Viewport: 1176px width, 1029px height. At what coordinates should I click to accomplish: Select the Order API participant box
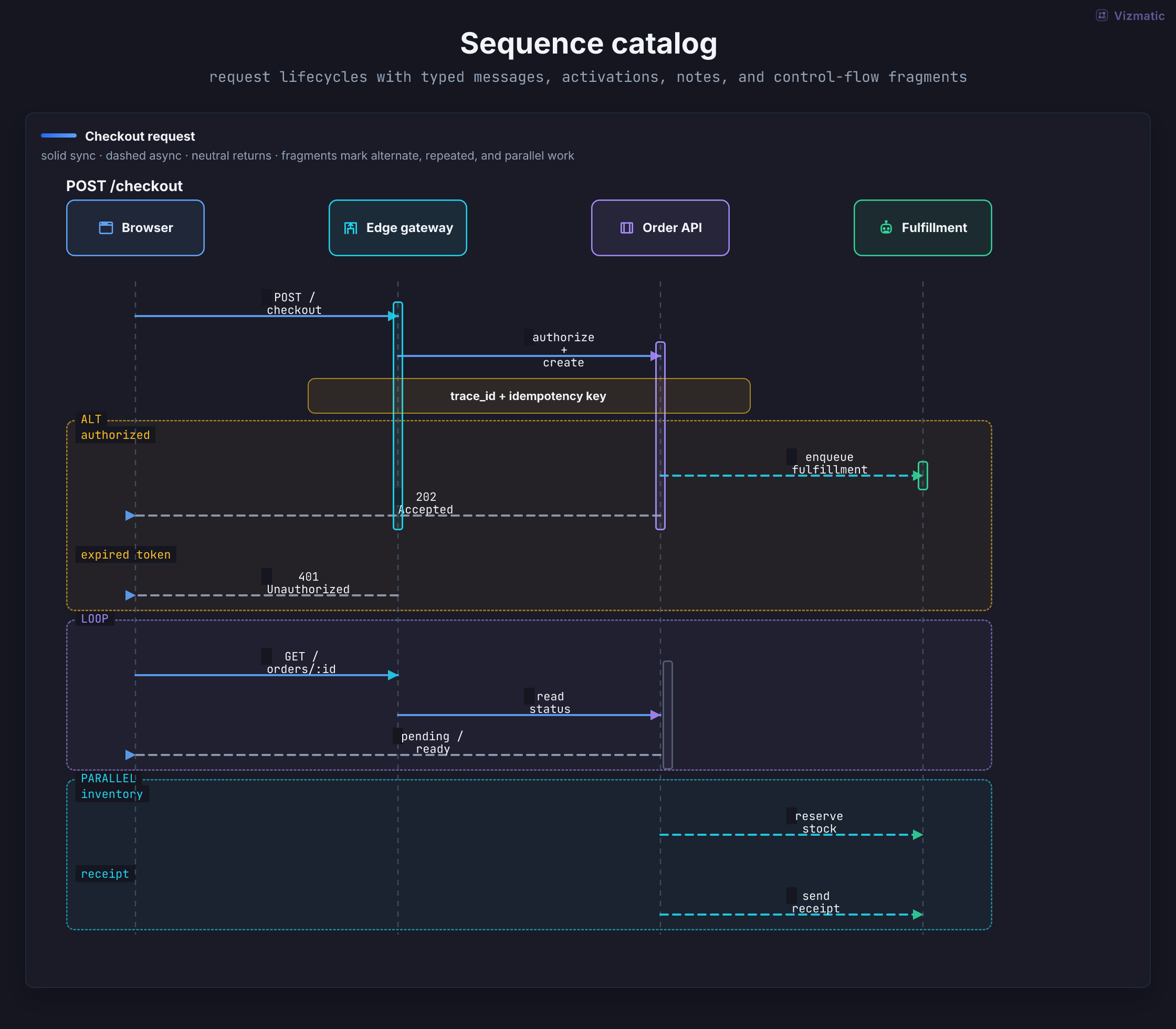(x=660, y=228)
